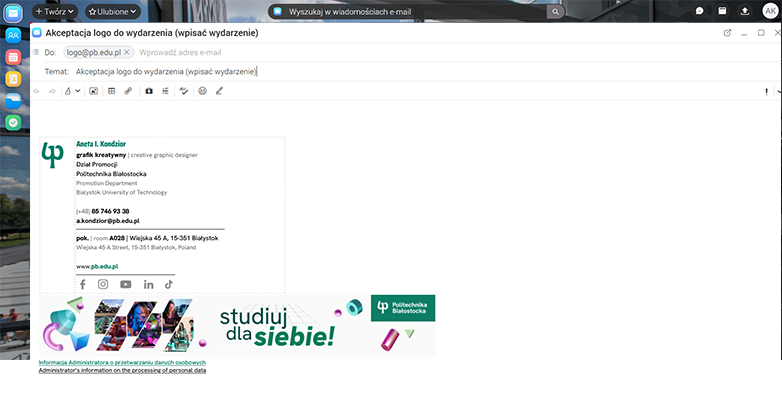782x399 pixels.
Task: Insert an image using the toolbar icon
Action: 93,91
